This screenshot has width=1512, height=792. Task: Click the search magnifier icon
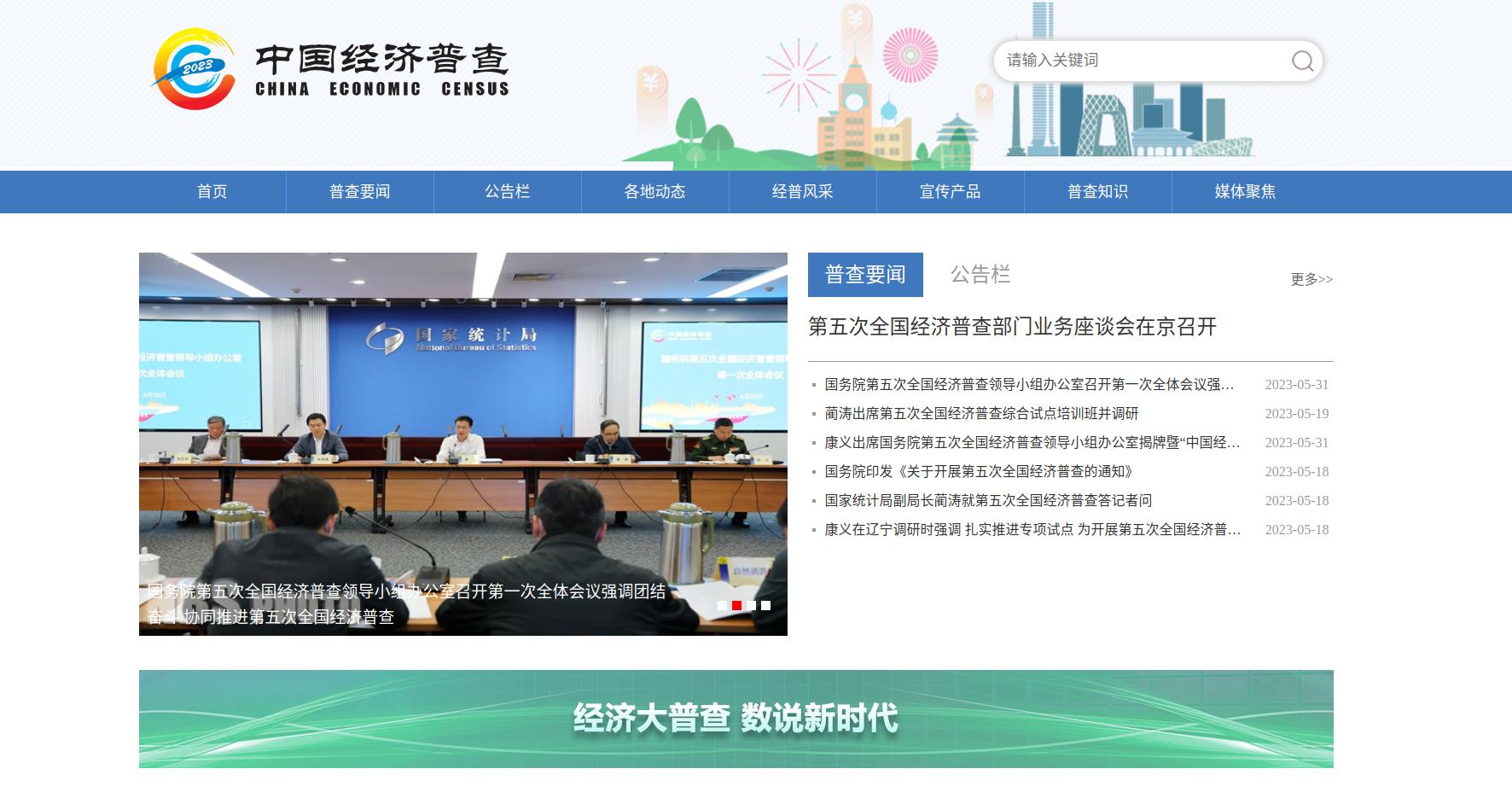(1301, 61)
